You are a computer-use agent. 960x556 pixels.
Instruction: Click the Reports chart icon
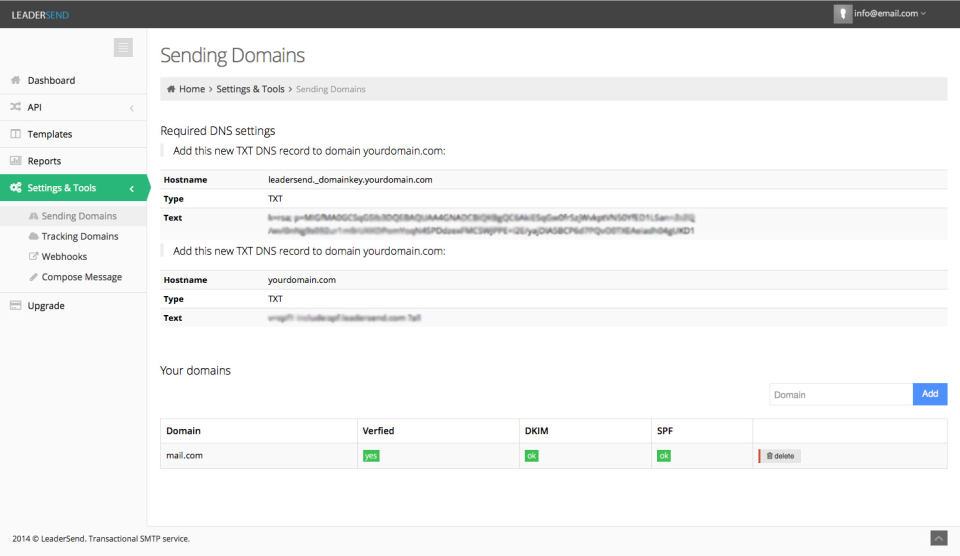[x=16, y=161]
